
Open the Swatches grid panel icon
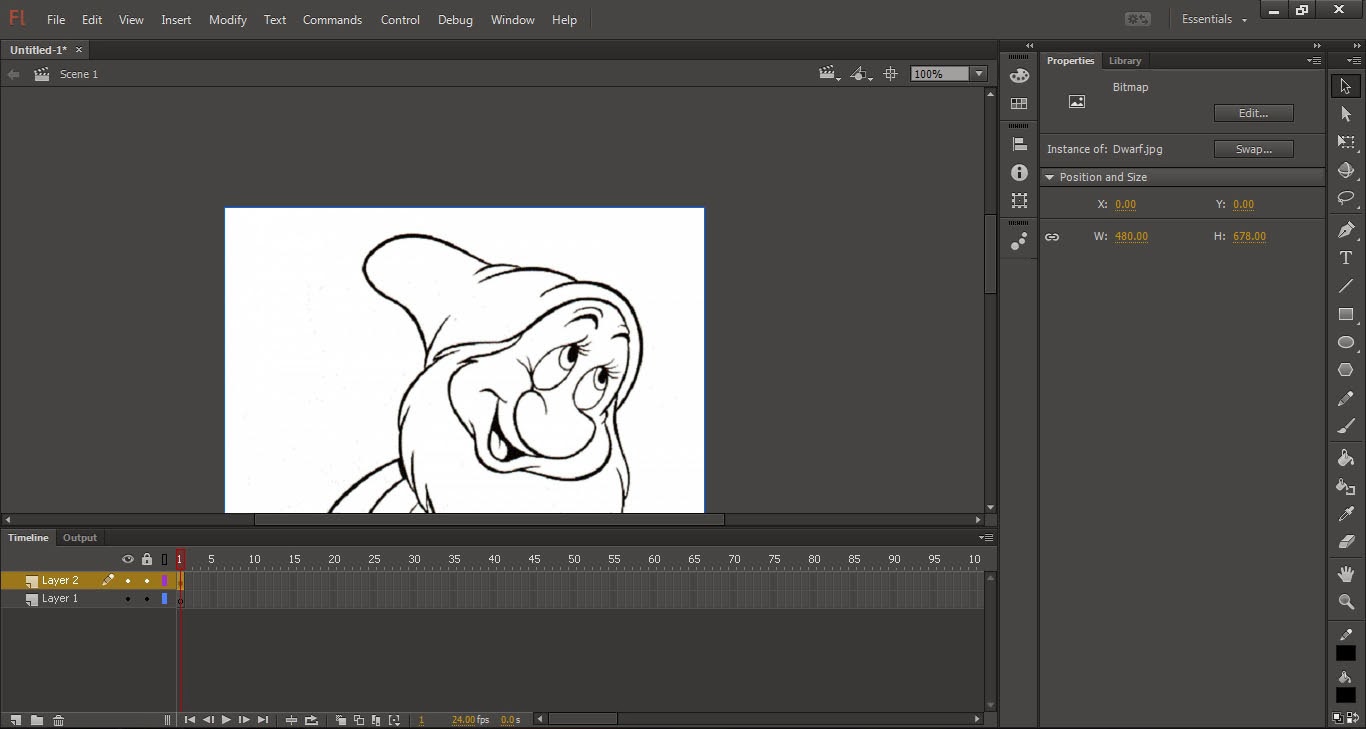[1019, 103]
